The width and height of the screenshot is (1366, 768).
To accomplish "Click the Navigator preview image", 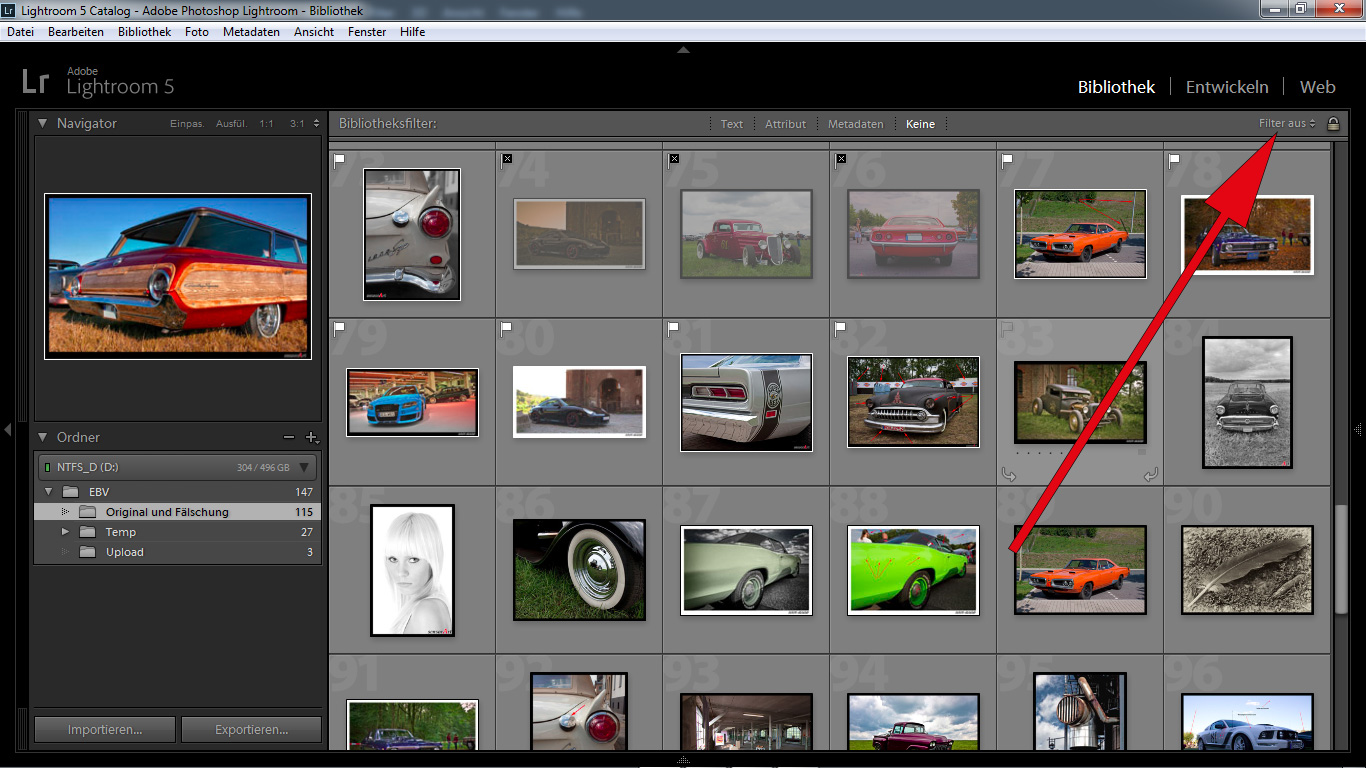I will [x=178, y=276].
